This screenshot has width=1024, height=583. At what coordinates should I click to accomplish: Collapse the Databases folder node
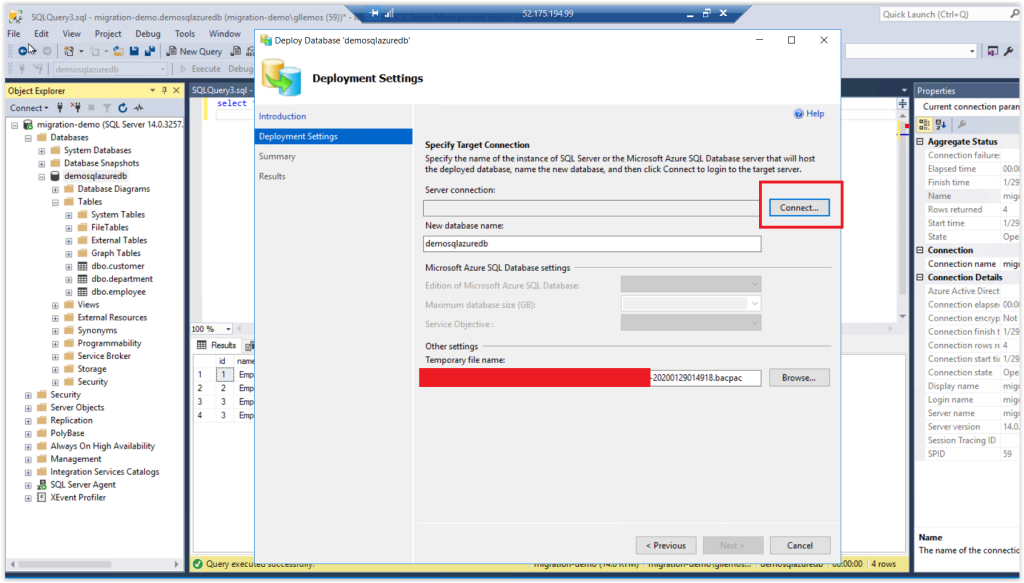pyautogui.click(x=28, y=138)
